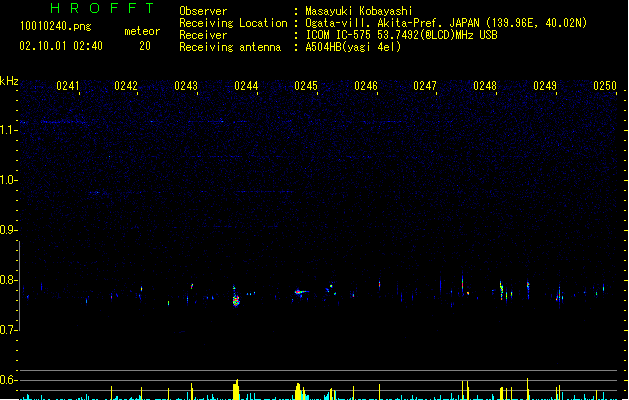Image resolution: width=629 pixels, height=400 pixels.
Task: Click the bright meteor echo after 0243
Action: (236, 299)
